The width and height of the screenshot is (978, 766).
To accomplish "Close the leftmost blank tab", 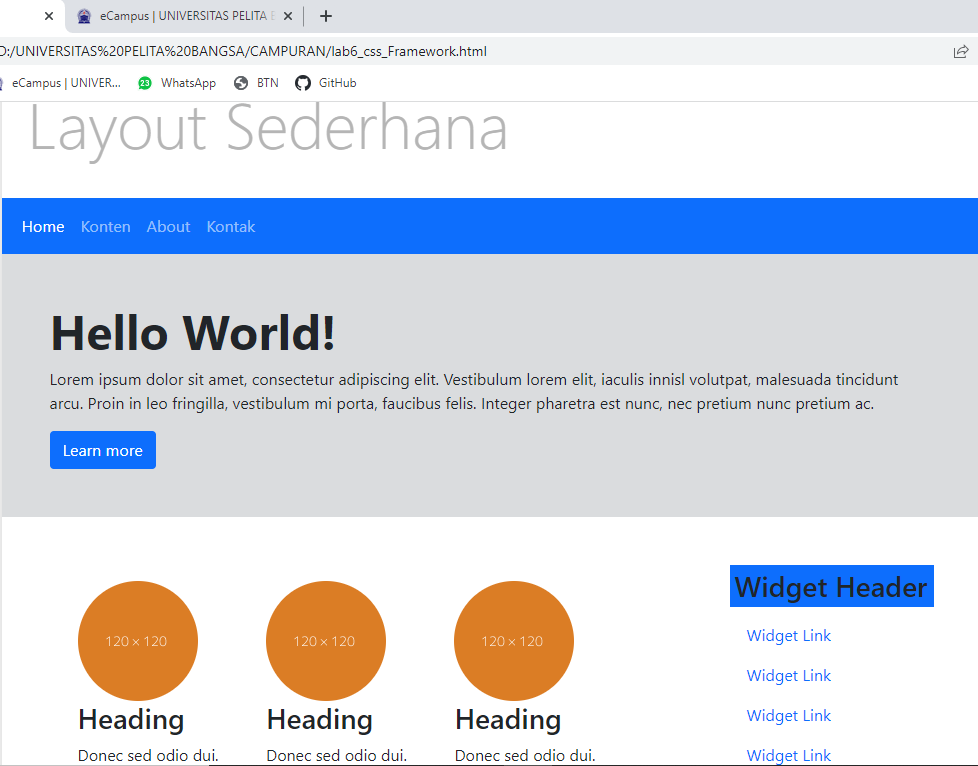I will pyautogui.click(x=49, y=16).
